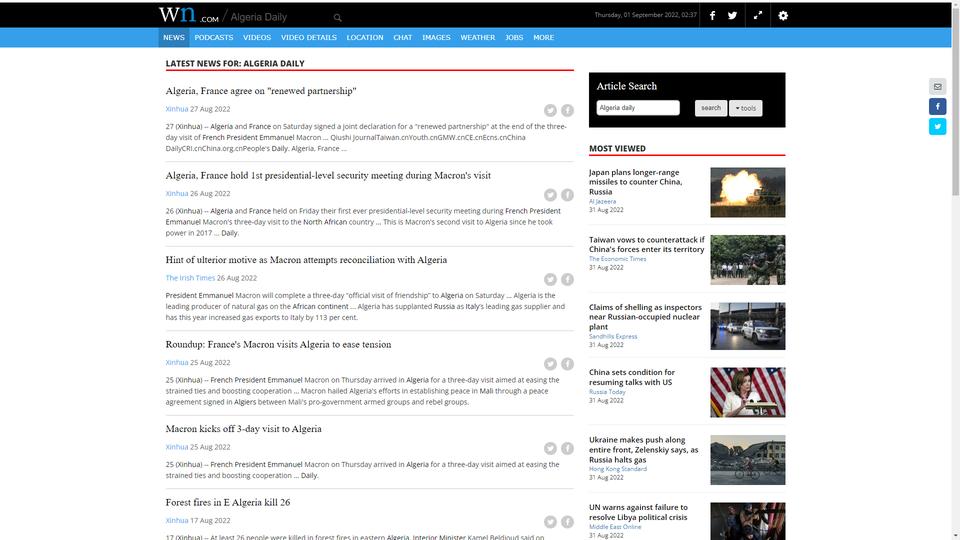Toggle fullscreen expand icon in header

758,15
